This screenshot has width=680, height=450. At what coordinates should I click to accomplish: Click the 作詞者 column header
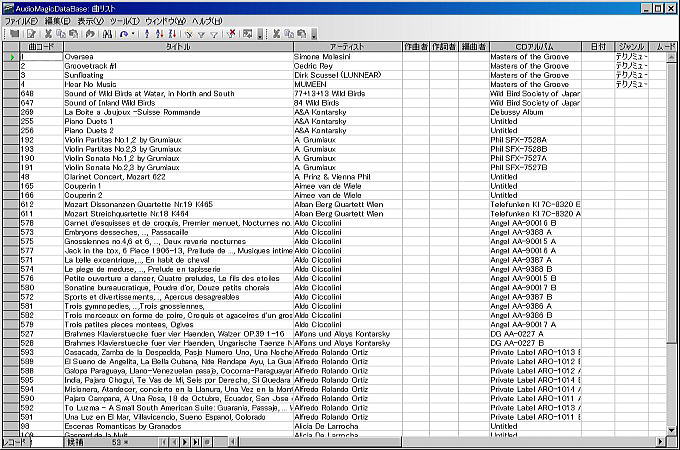[444, 46]
